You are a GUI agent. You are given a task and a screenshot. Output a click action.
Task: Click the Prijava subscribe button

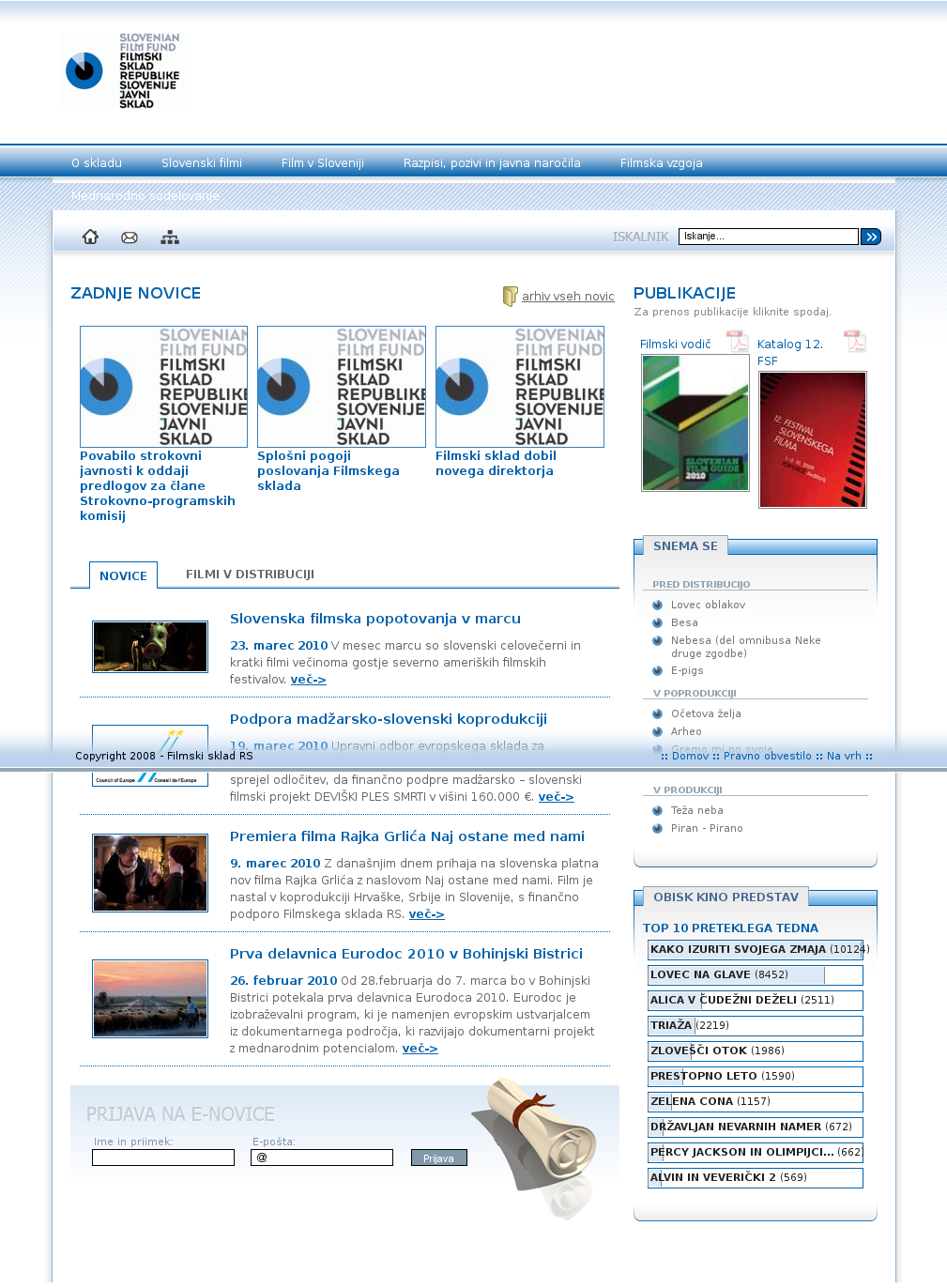438,1158
